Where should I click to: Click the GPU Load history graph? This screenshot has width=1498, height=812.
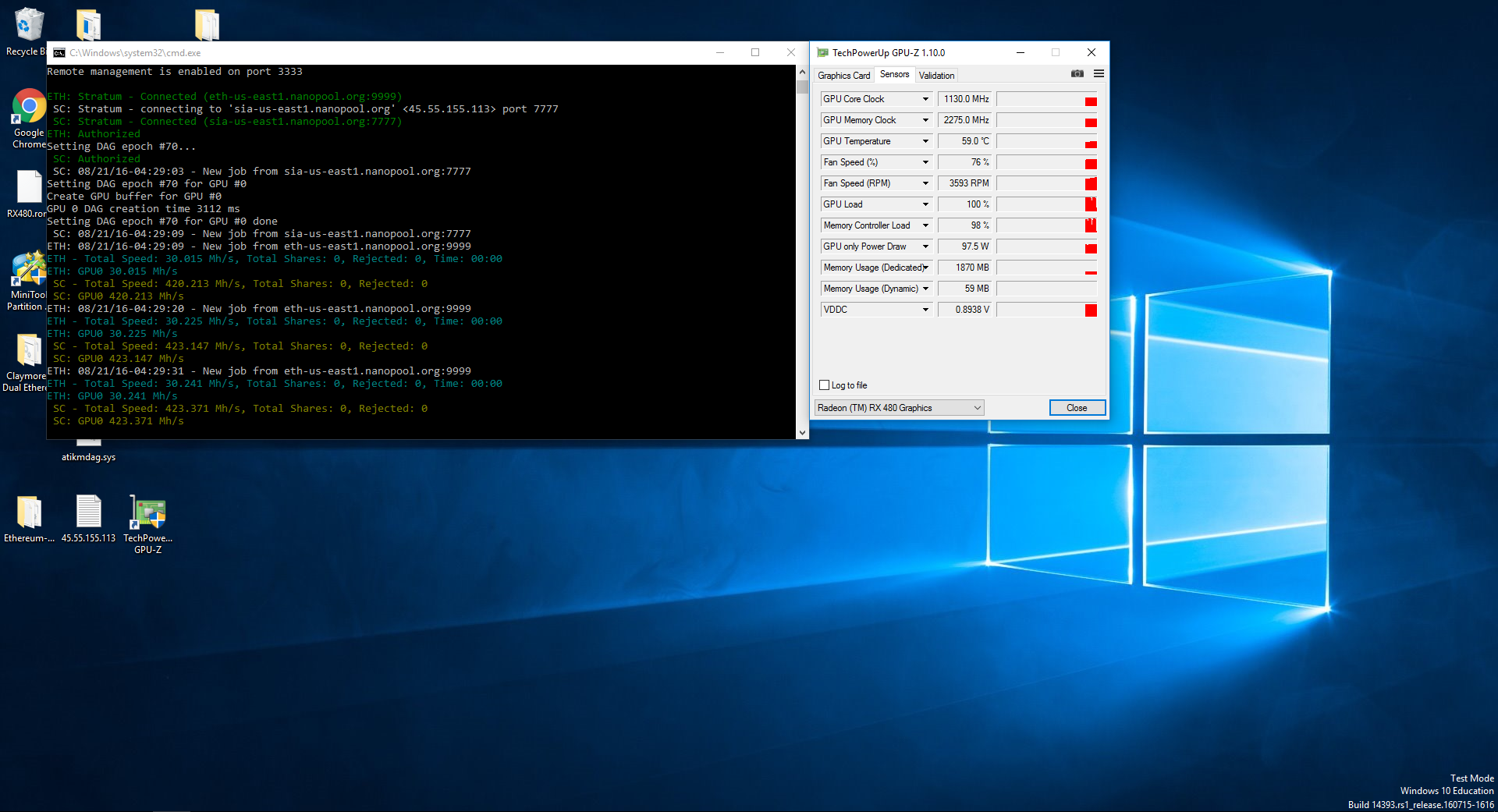1047,204
